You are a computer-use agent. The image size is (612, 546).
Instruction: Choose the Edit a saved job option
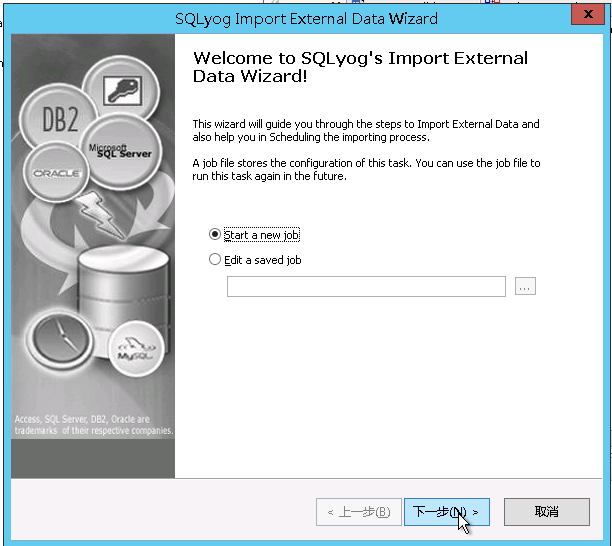click(x=215, y=260)
